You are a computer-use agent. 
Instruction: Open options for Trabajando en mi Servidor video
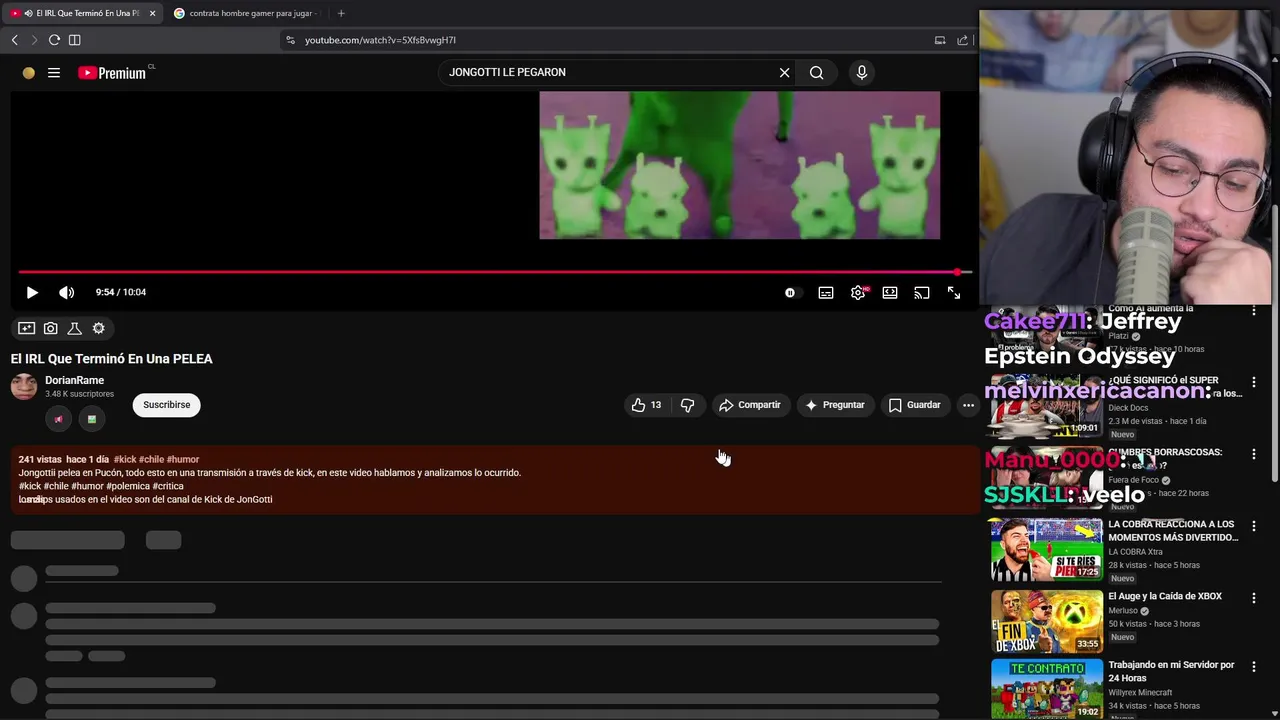pyautogui.click(x=1254, y=667)
